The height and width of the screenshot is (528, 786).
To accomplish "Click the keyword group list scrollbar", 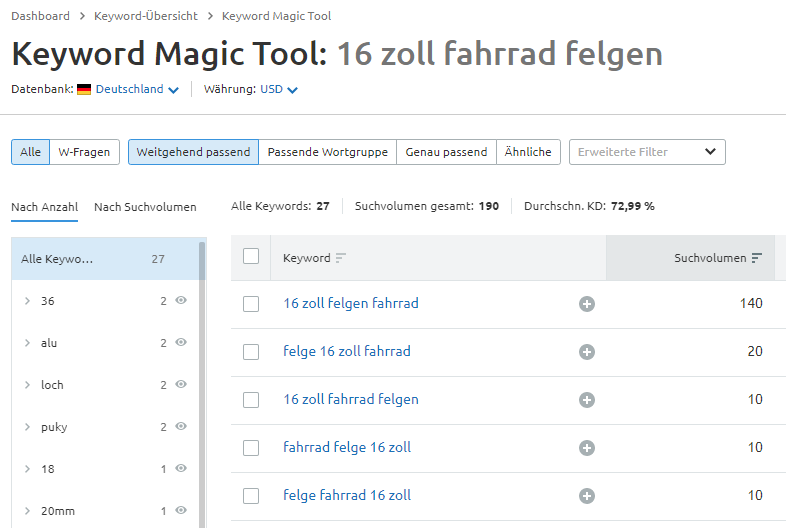I will pyautogui.click(x=202, y=384).
